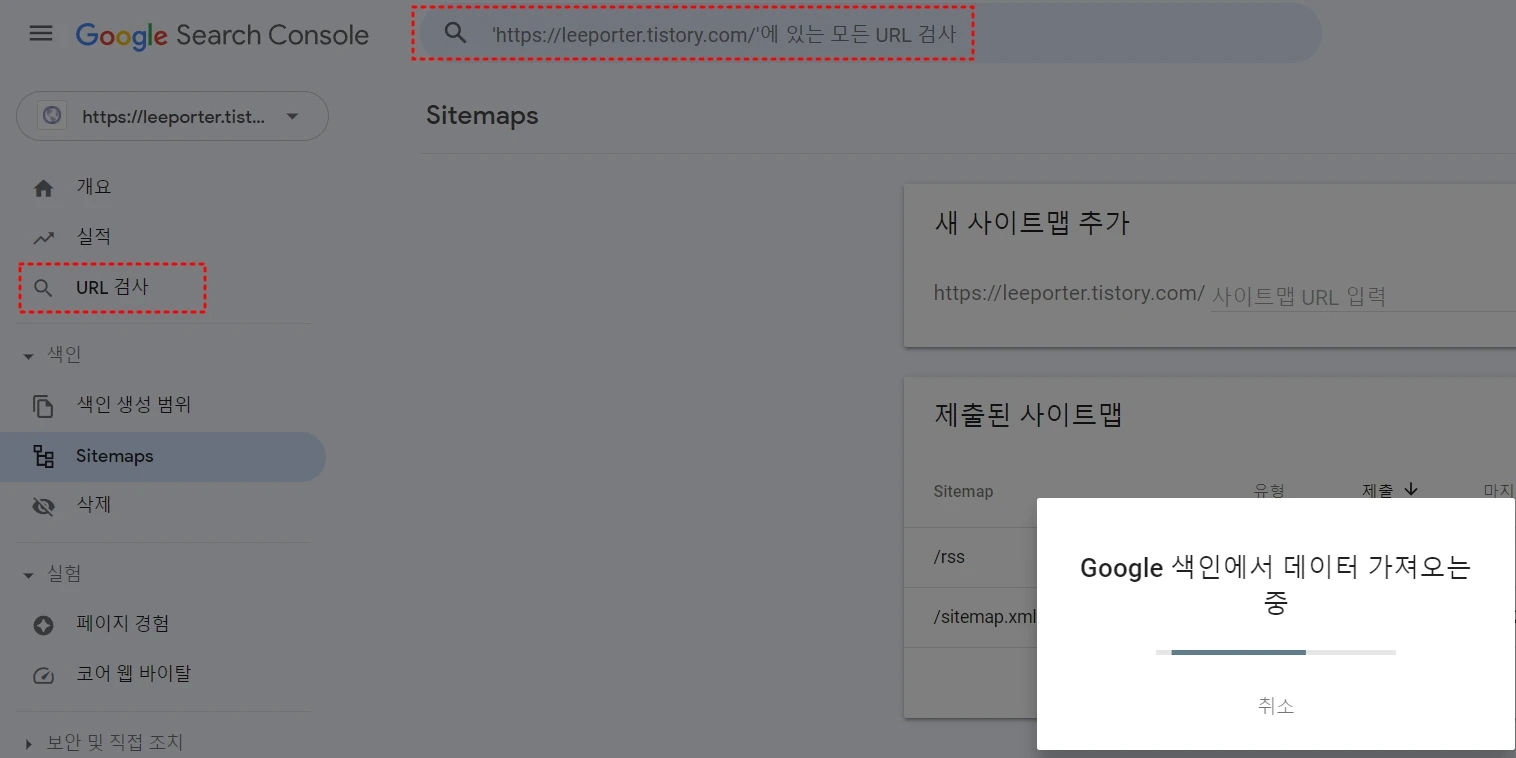This screenshot has width=1516, height=758.
Task: Expand the 보안 및 직접 조치 section
Action: (x=104, y=743)
